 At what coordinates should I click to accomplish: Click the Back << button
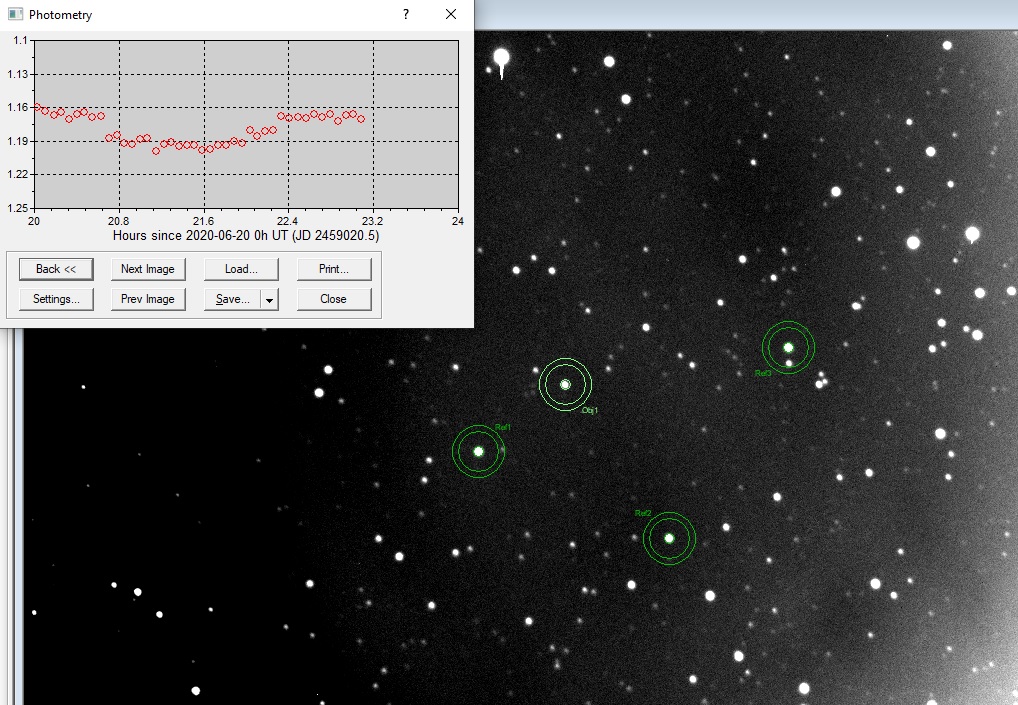click(x=56, y=269)
